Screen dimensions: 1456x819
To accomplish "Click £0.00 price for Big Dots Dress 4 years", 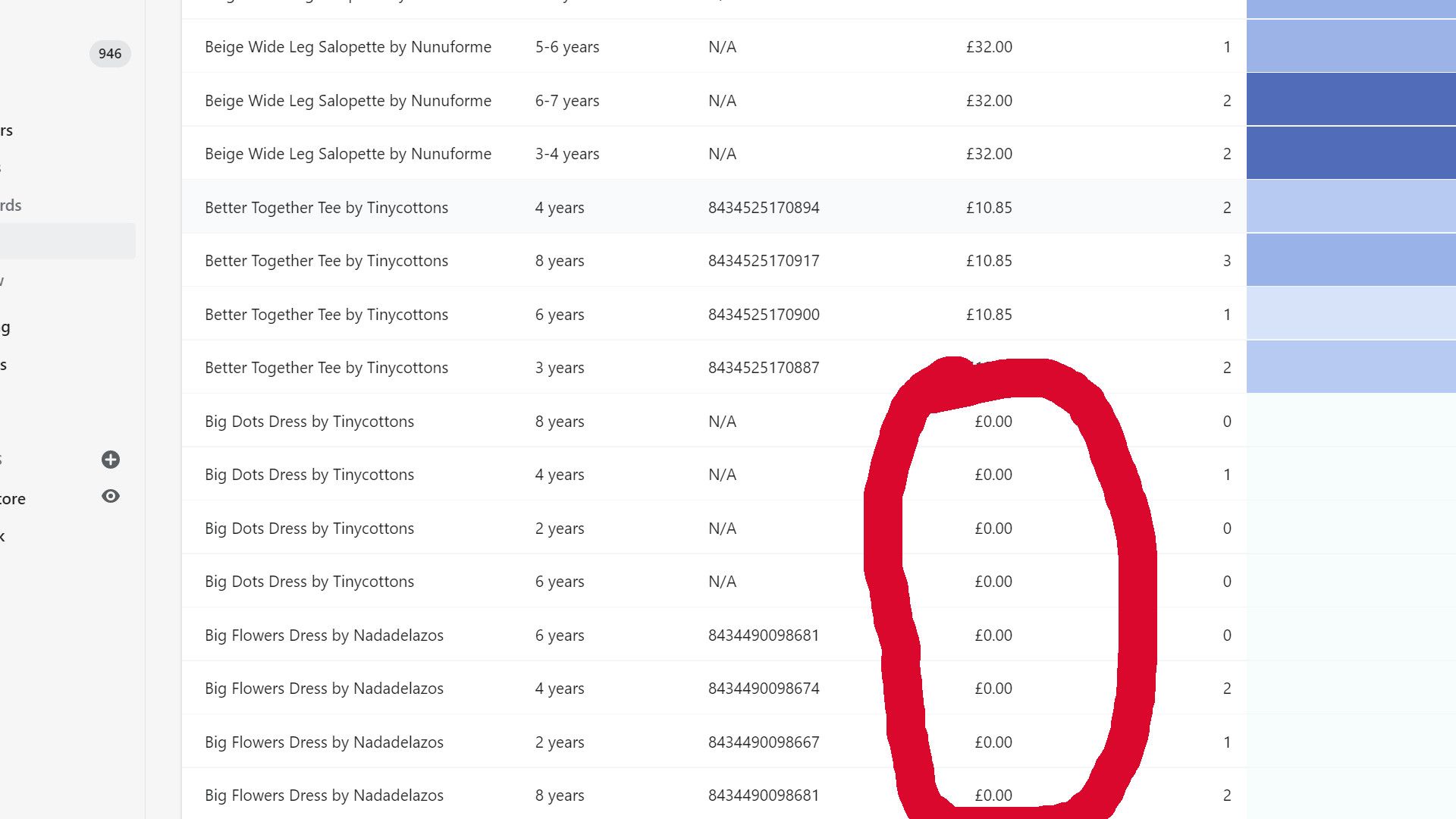I will pyautogui.click(x=993, y=474).
